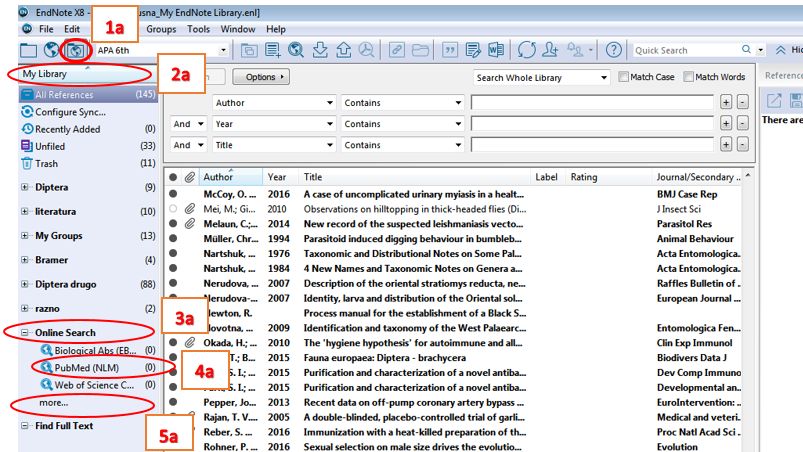This screenshot has height=452, width=803.
Task: Switch to Online Search Mode globe icon
Action: [51, 50]
